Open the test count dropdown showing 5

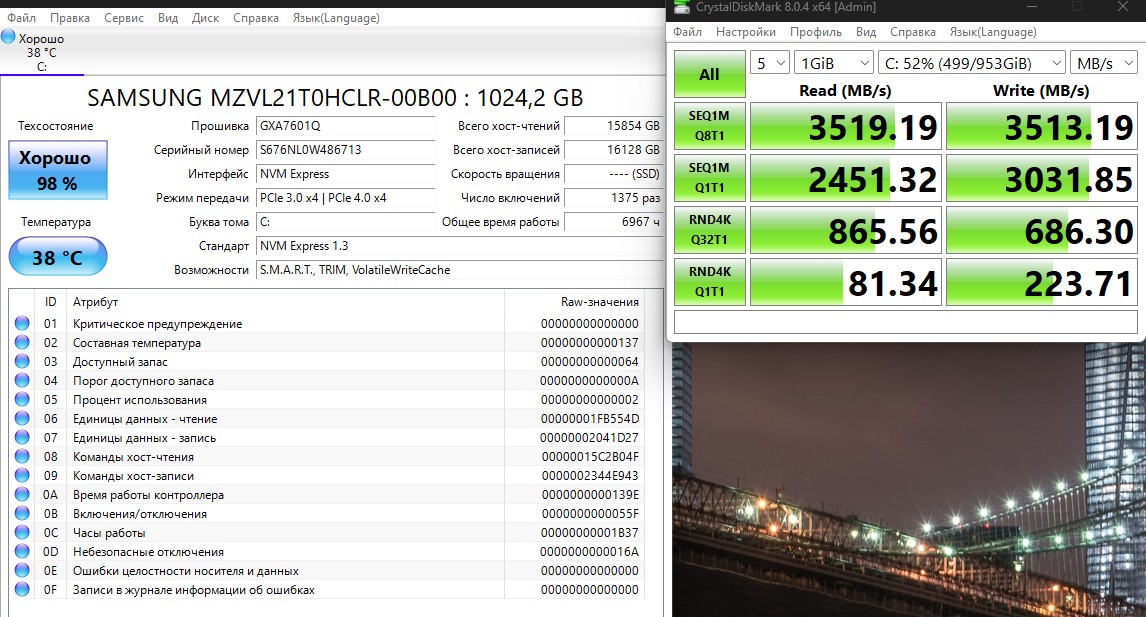(770, 63)
